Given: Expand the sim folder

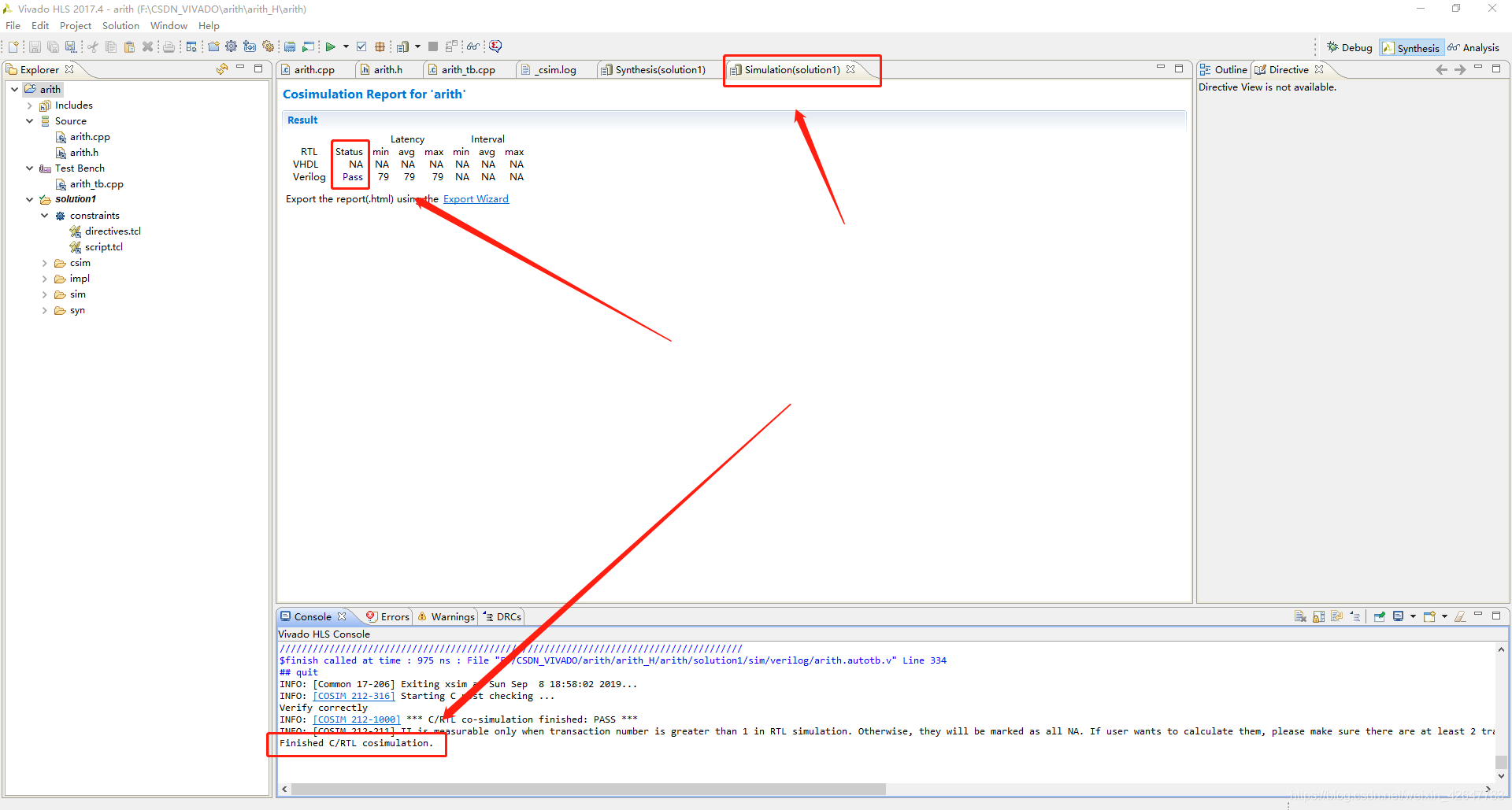Looking at the screenshot, I should tap(44, 294).
